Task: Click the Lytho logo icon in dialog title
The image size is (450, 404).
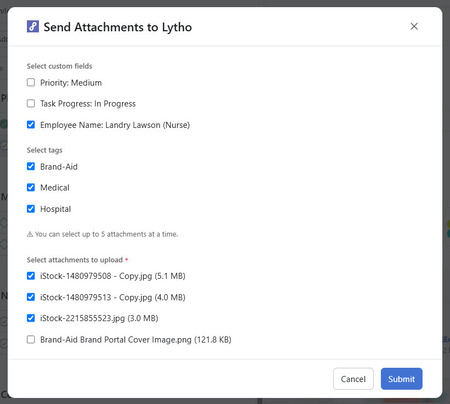Action: [33, 26]
